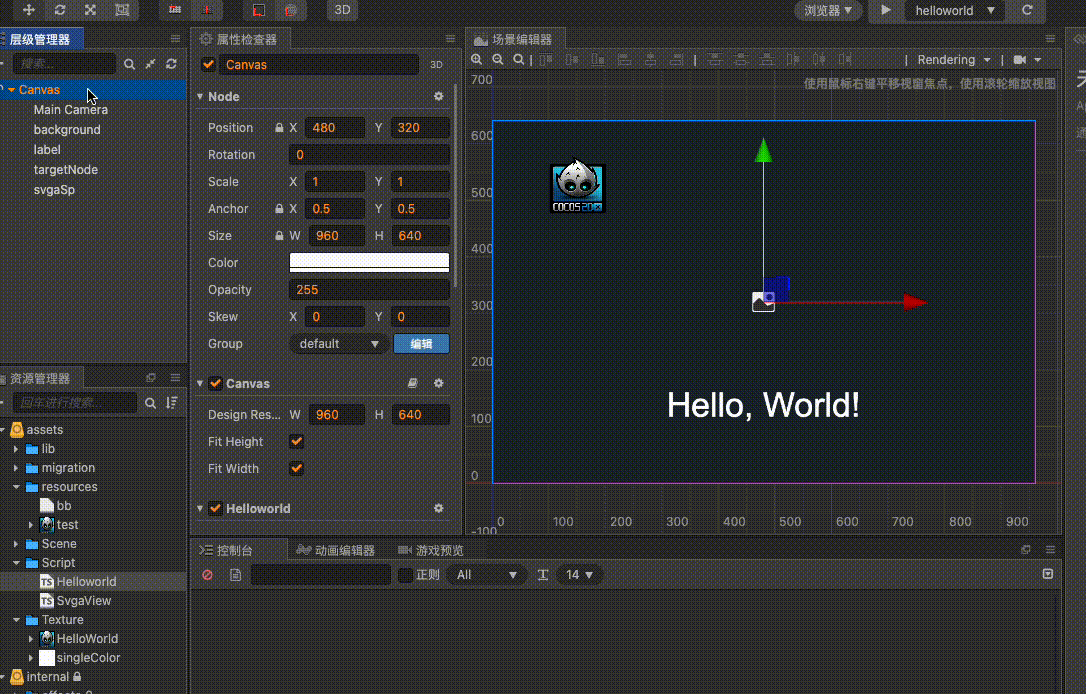This screenshot has height=694, width=1086.
Task: Toggle the 正则 regex checkbox in console
Action: pyautogui.click(x=405, y=575)
